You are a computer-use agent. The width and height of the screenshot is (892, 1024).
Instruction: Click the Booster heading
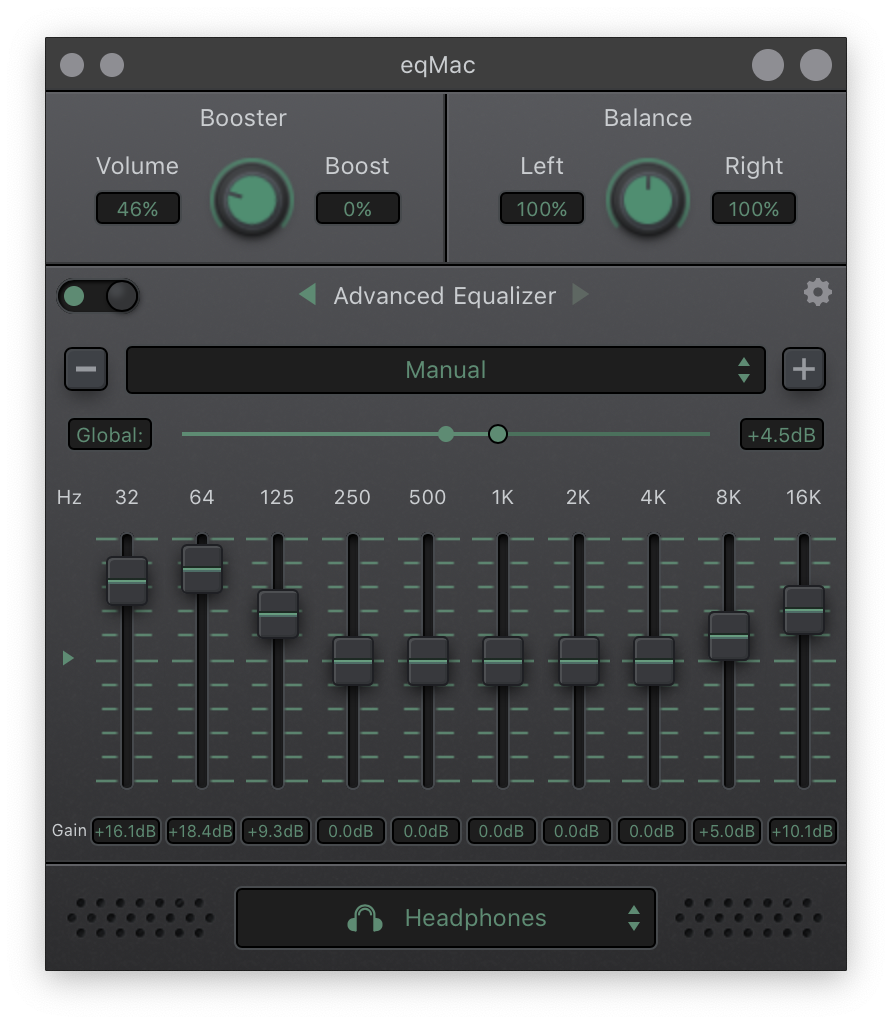[243, 118]
